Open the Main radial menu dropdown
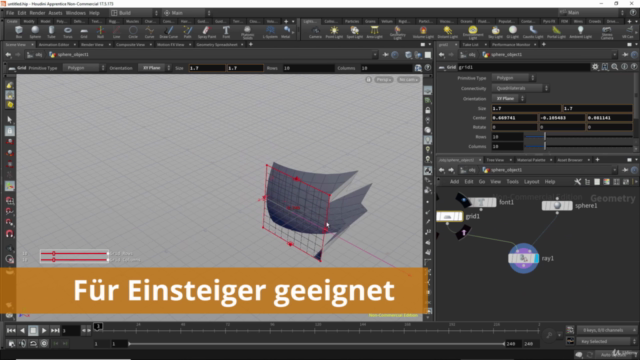This screenshot has width=640, height=360. (x=186, y=13)
